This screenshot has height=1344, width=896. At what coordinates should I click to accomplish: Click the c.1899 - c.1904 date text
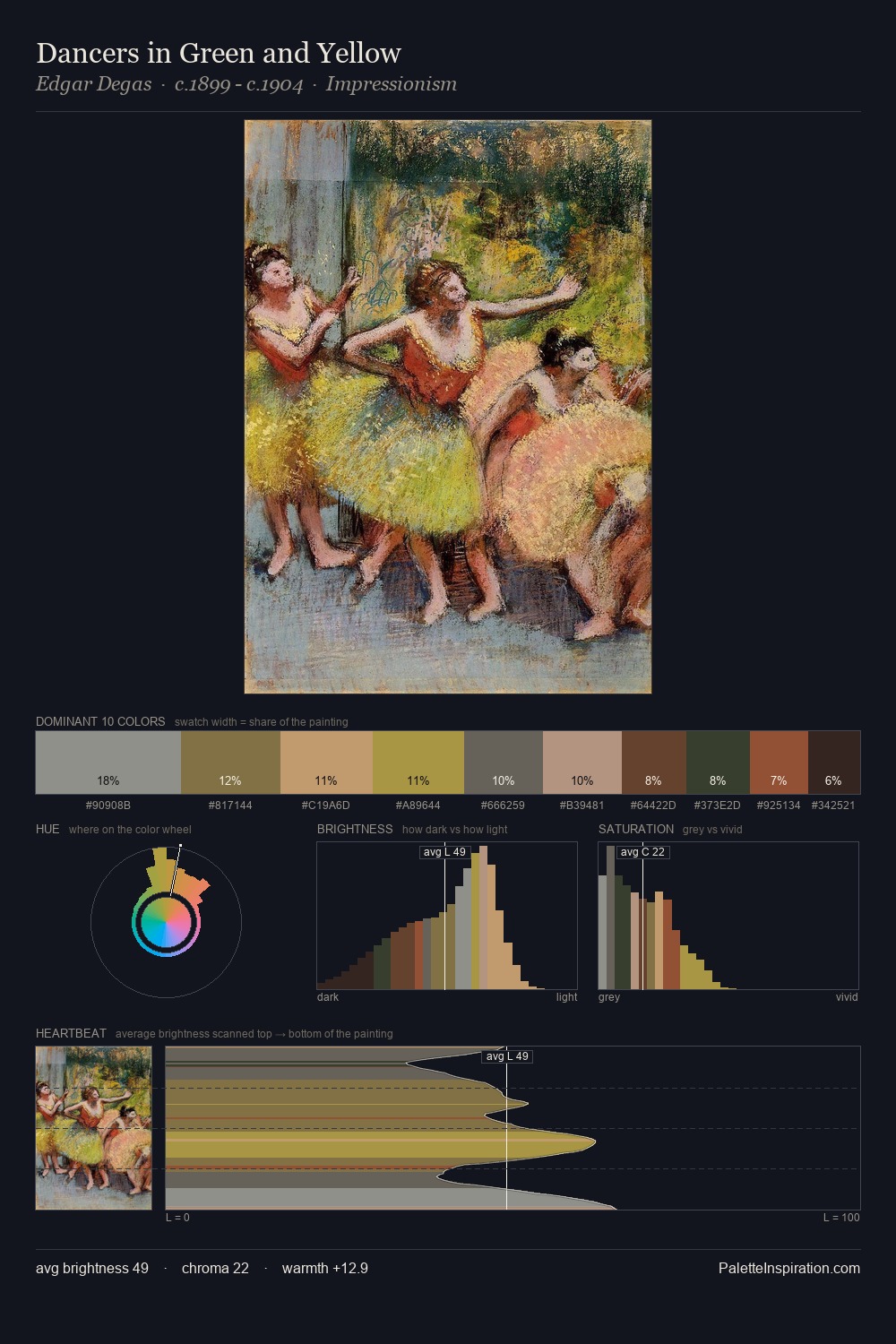(239, 84)
